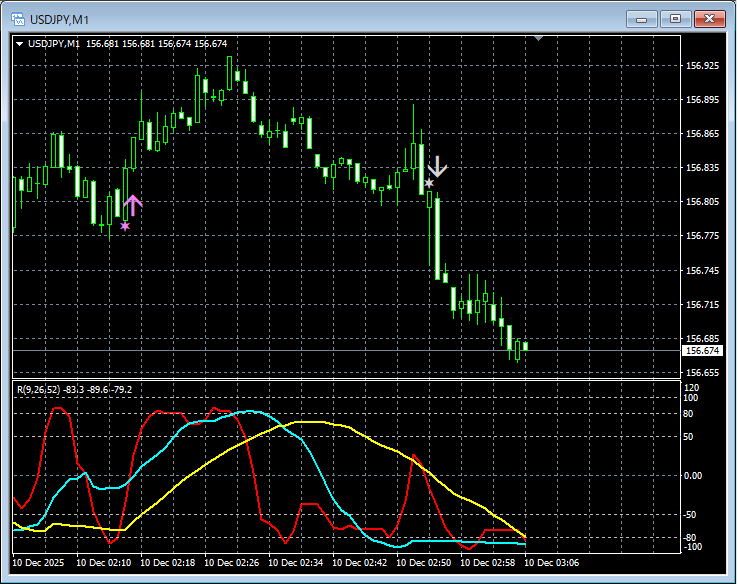The height and width of the screenshot is (584, 738).
Task: Close the USDJPY,M1 chart window
Action: [x=710, y=18]
